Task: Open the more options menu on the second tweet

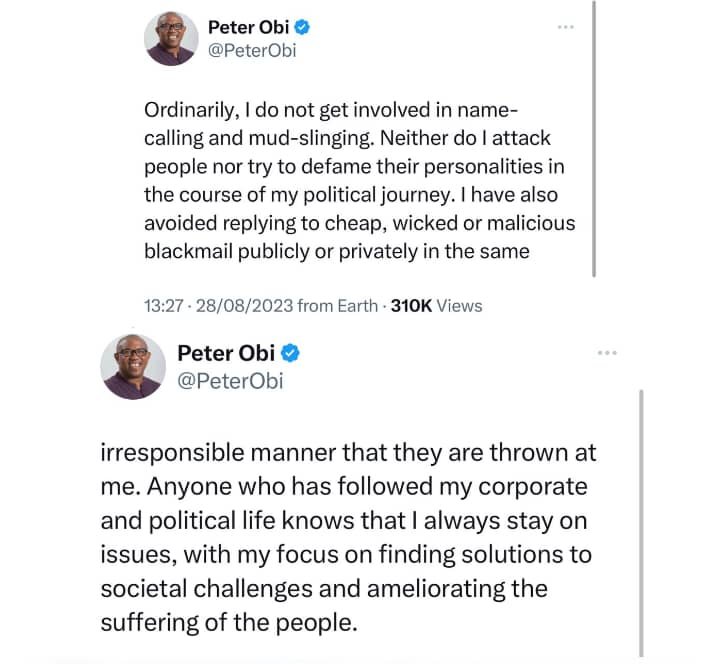Action: (608, 353)
